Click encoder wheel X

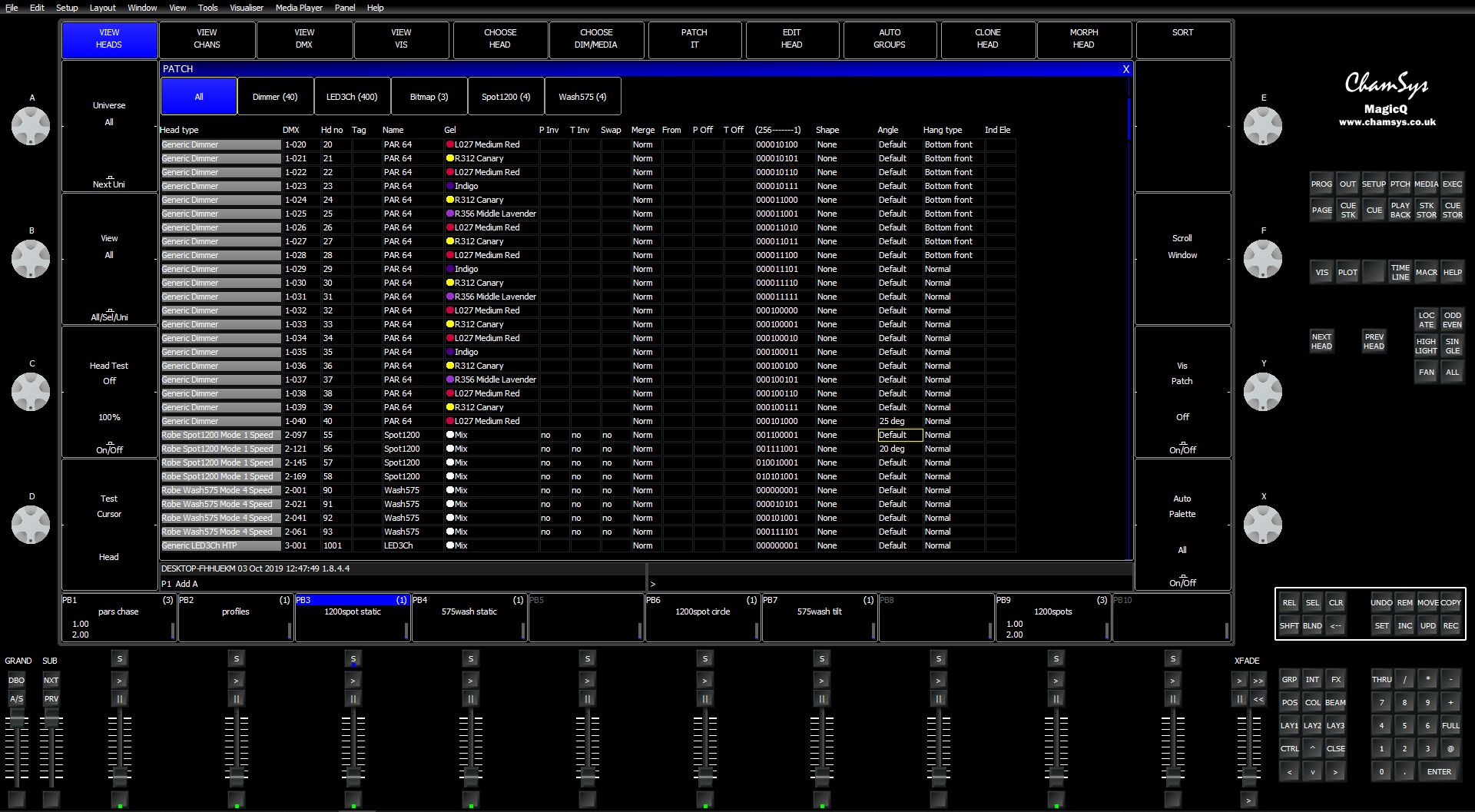1263,525
